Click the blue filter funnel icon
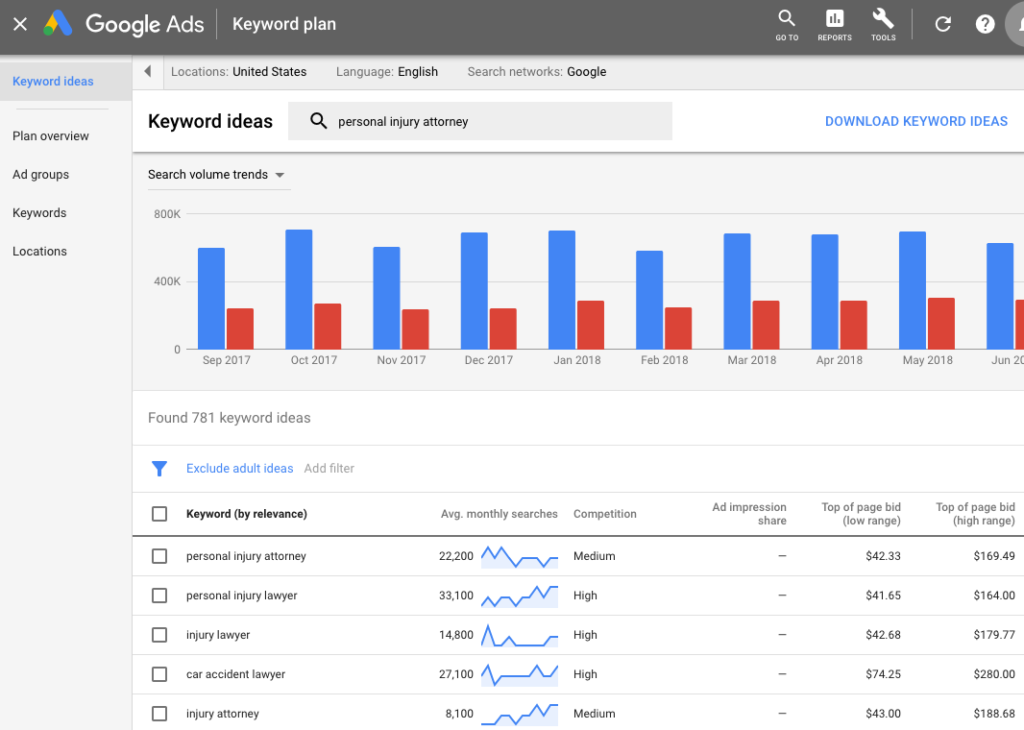Image resolution: width=1024 pixels, height=730 pixels. [x=159, y=468]
